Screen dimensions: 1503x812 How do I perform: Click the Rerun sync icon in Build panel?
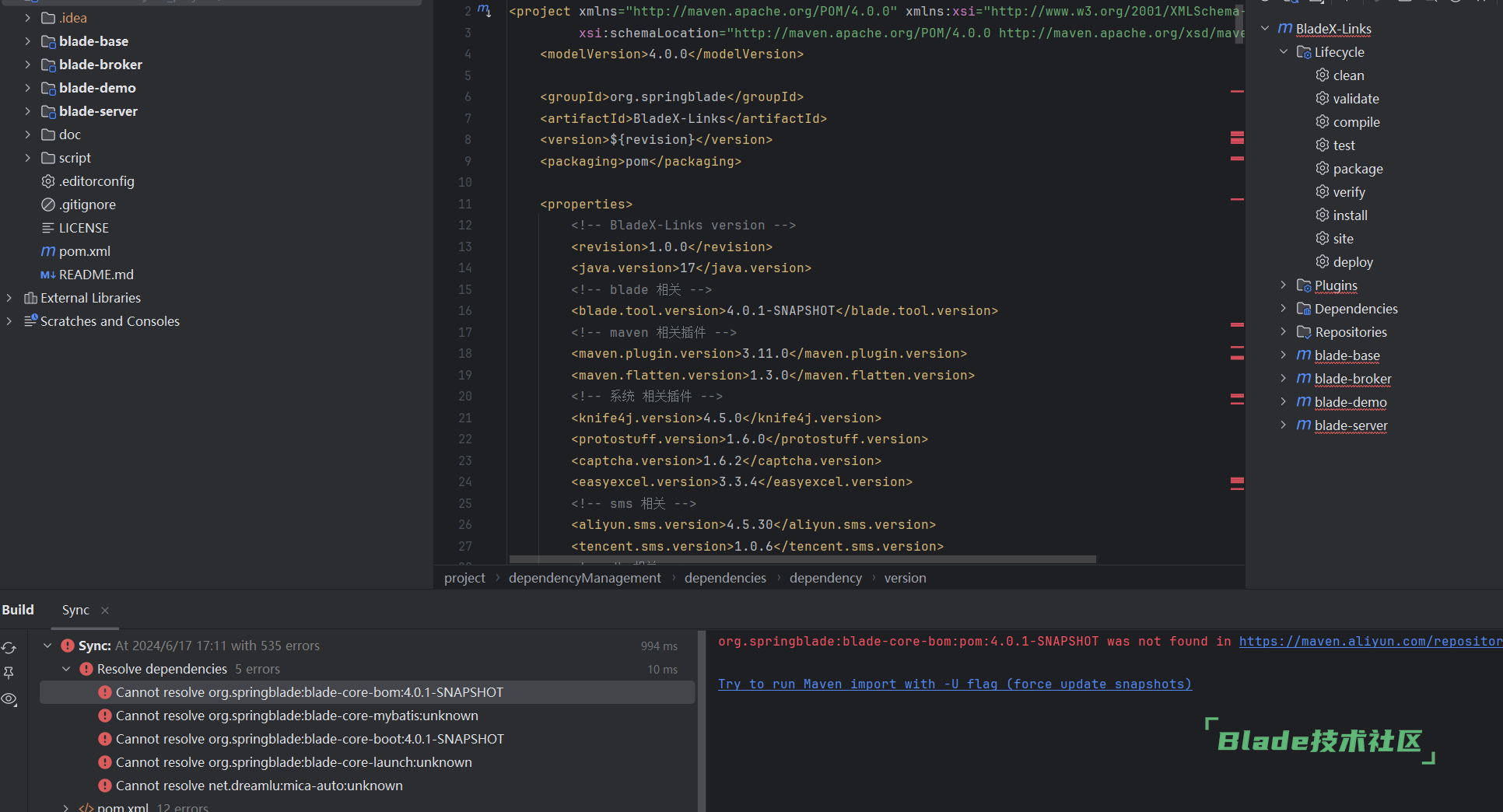pos(9,647)
